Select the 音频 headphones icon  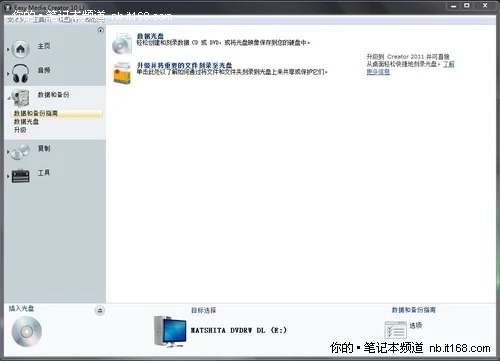coord(21,73)
